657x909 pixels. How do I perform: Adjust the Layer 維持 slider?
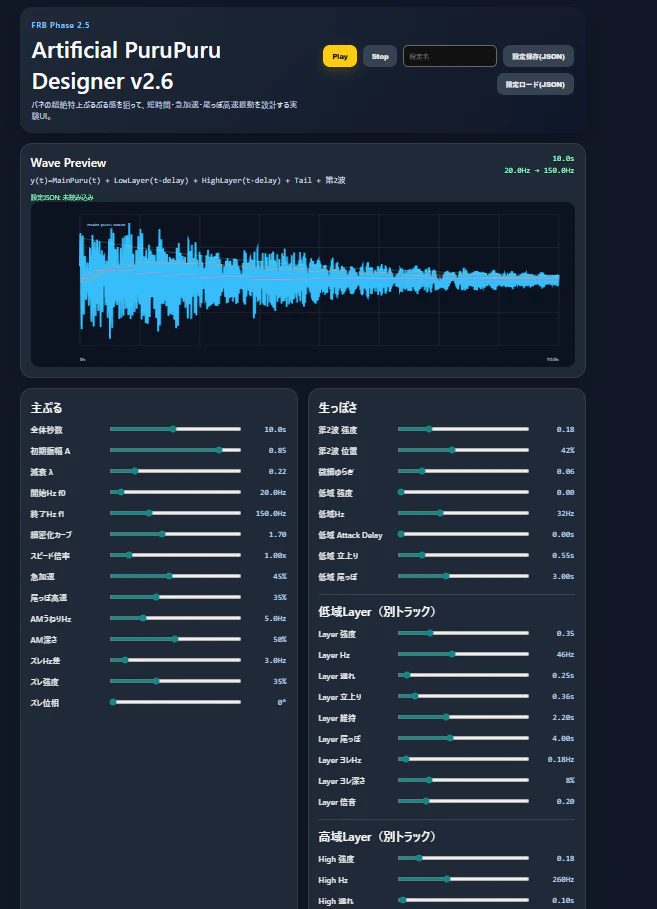(x=463, y=717)
